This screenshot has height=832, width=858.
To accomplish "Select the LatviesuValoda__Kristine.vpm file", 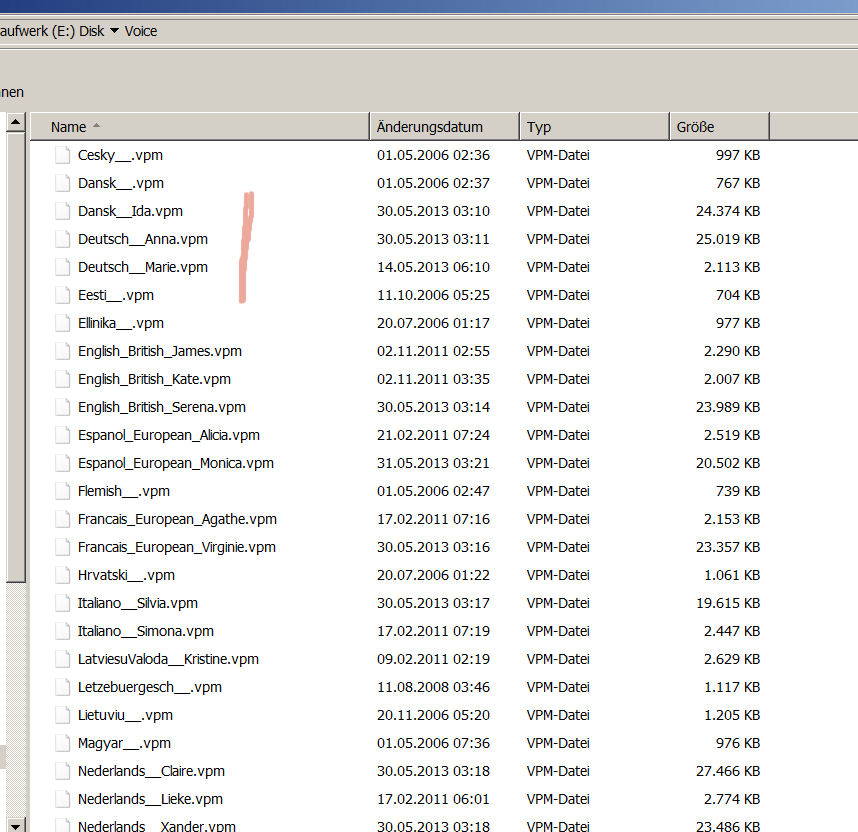I will (x=168, y=659).
